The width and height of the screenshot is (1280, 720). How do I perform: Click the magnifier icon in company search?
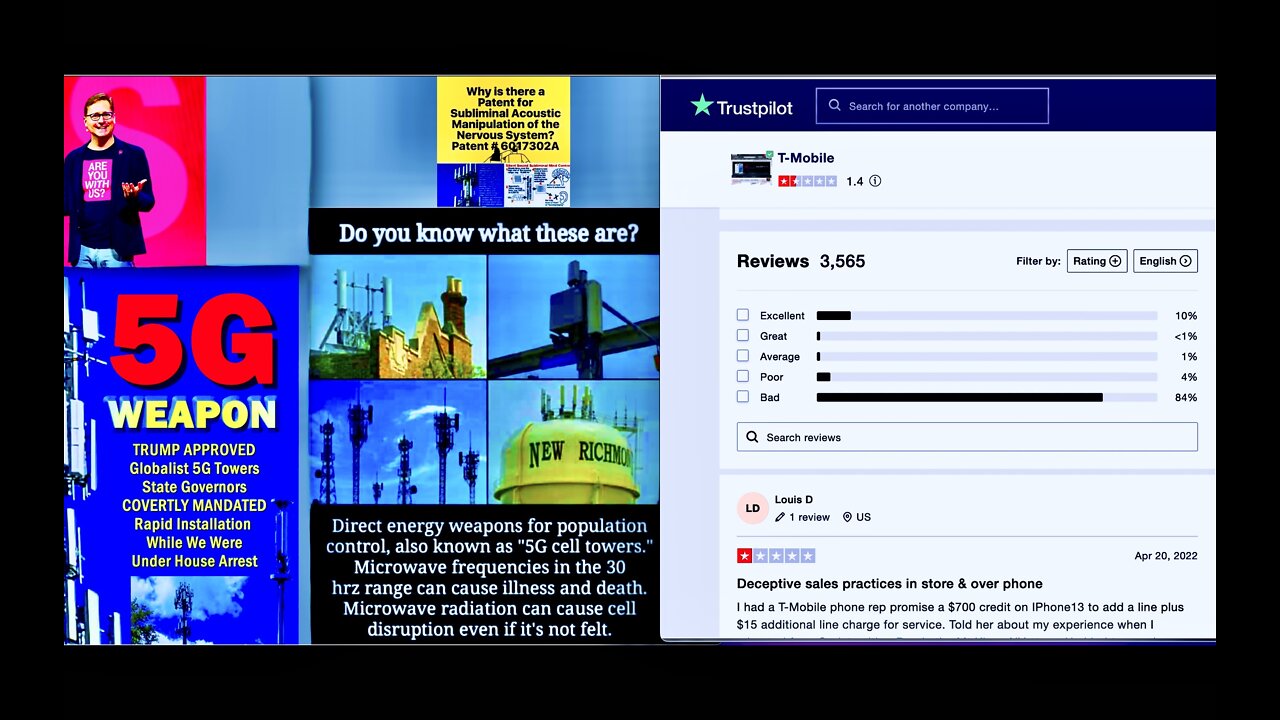pyautogui.click(x=834, y=105)
